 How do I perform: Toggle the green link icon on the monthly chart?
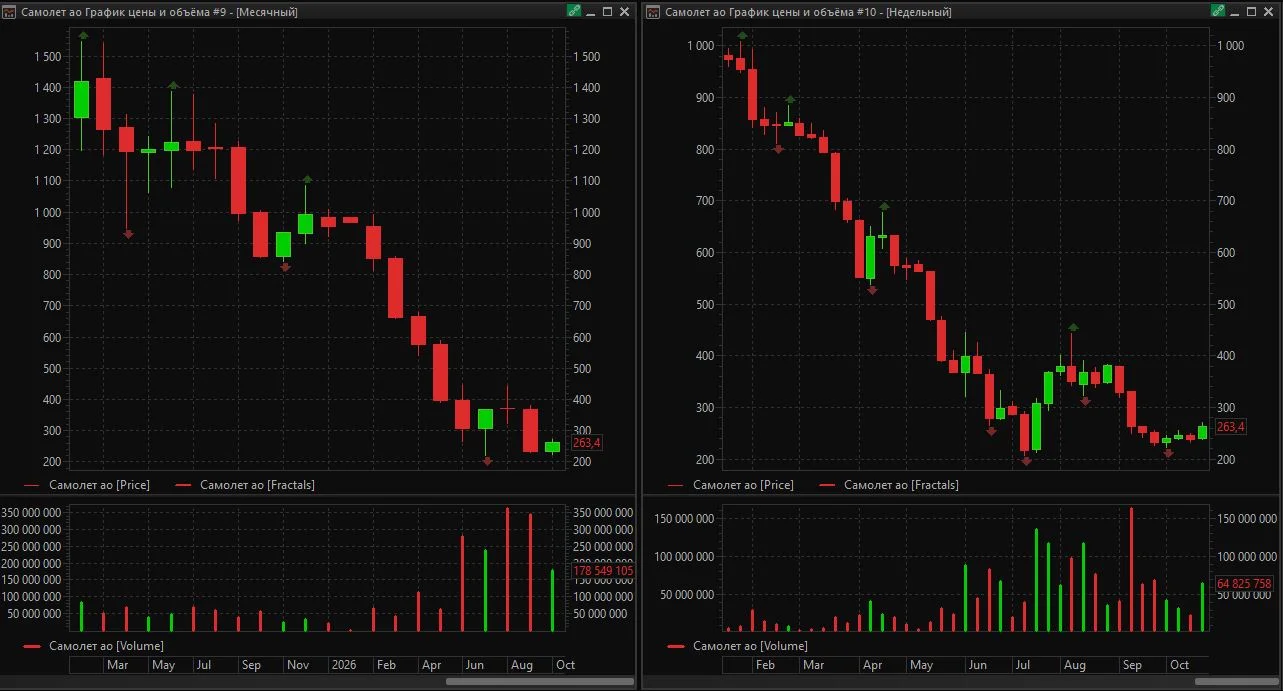(573, 12)
